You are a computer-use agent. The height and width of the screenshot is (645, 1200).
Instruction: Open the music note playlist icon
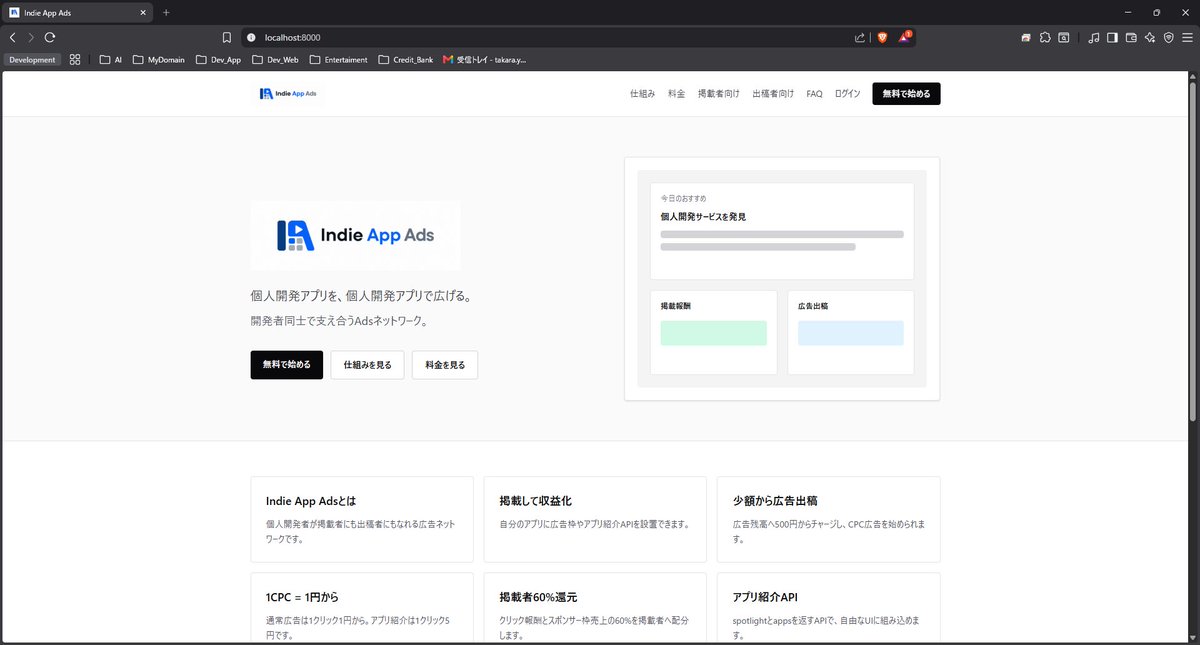pyautogui.click(x=1094, y=37)
